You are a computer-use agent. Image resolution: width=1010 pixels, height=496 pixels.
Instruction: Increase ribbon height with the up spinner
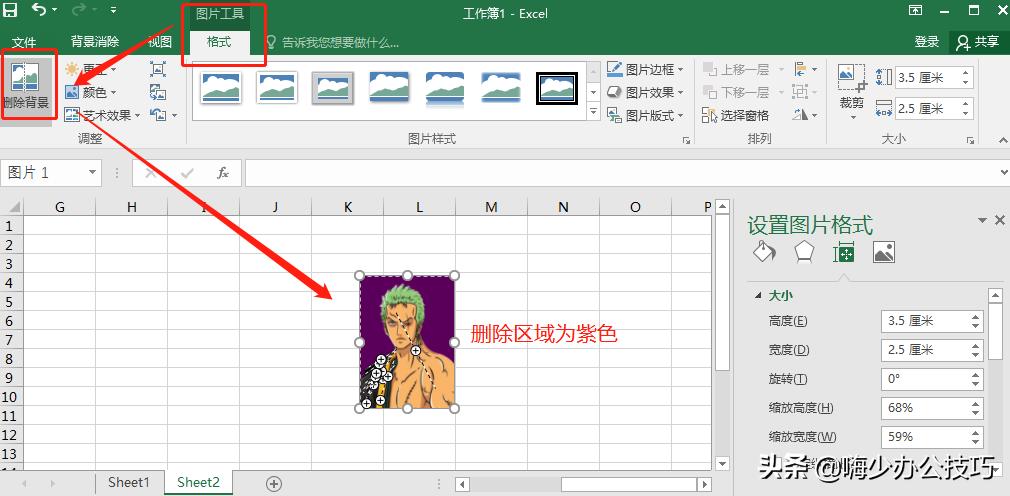click(x=966, y=73)
